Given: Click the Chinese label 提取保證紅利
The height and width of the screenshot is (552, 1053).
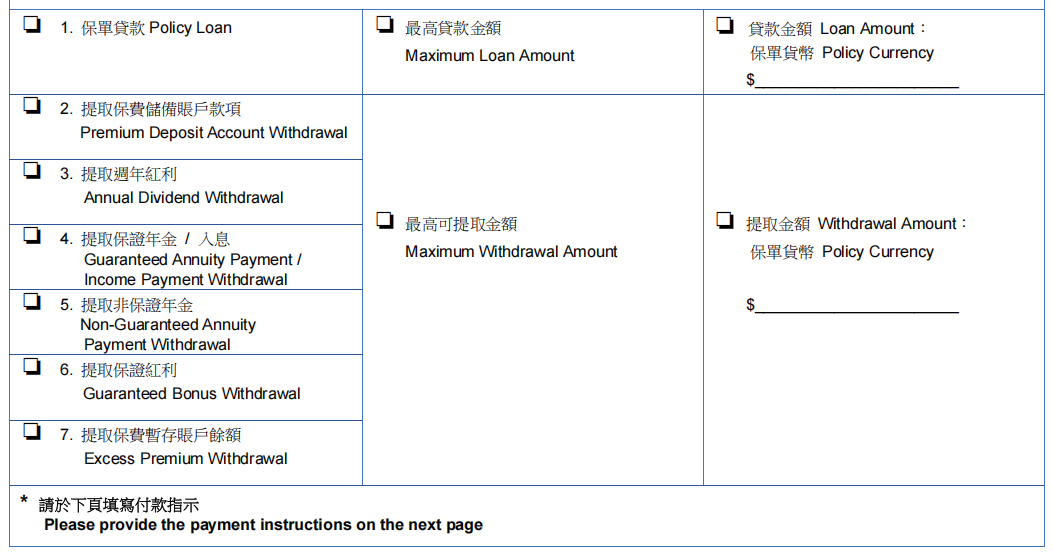Looking at the screenshot, I should [129, 370].
